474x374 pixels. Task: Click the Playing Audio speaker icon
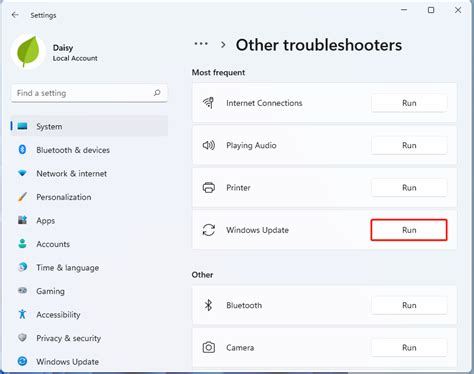(209, 145)
